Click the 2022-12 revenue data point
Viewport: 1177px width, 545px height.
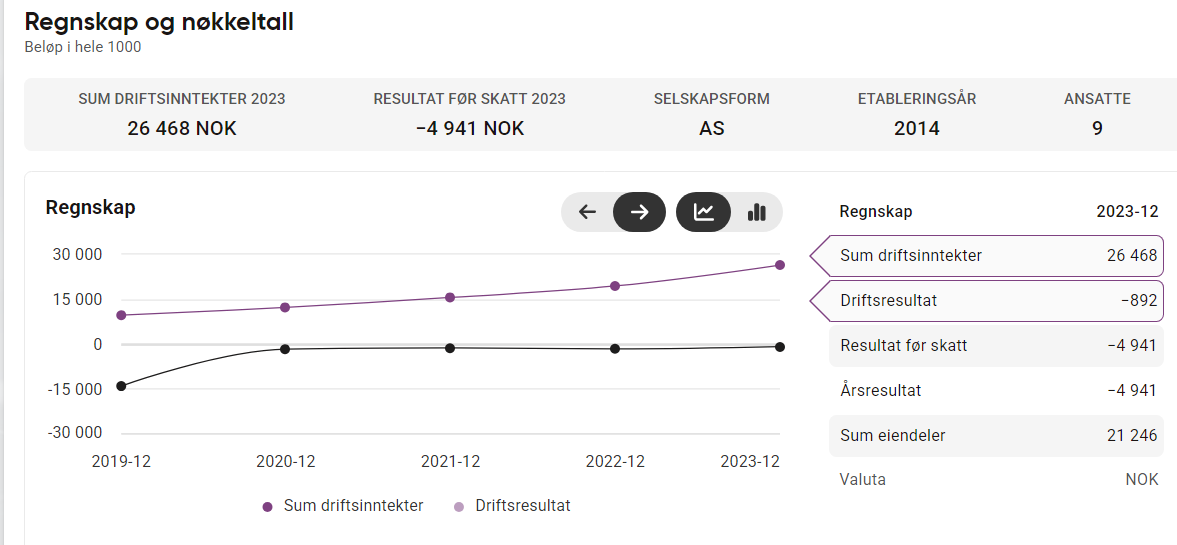pos(615,286)
